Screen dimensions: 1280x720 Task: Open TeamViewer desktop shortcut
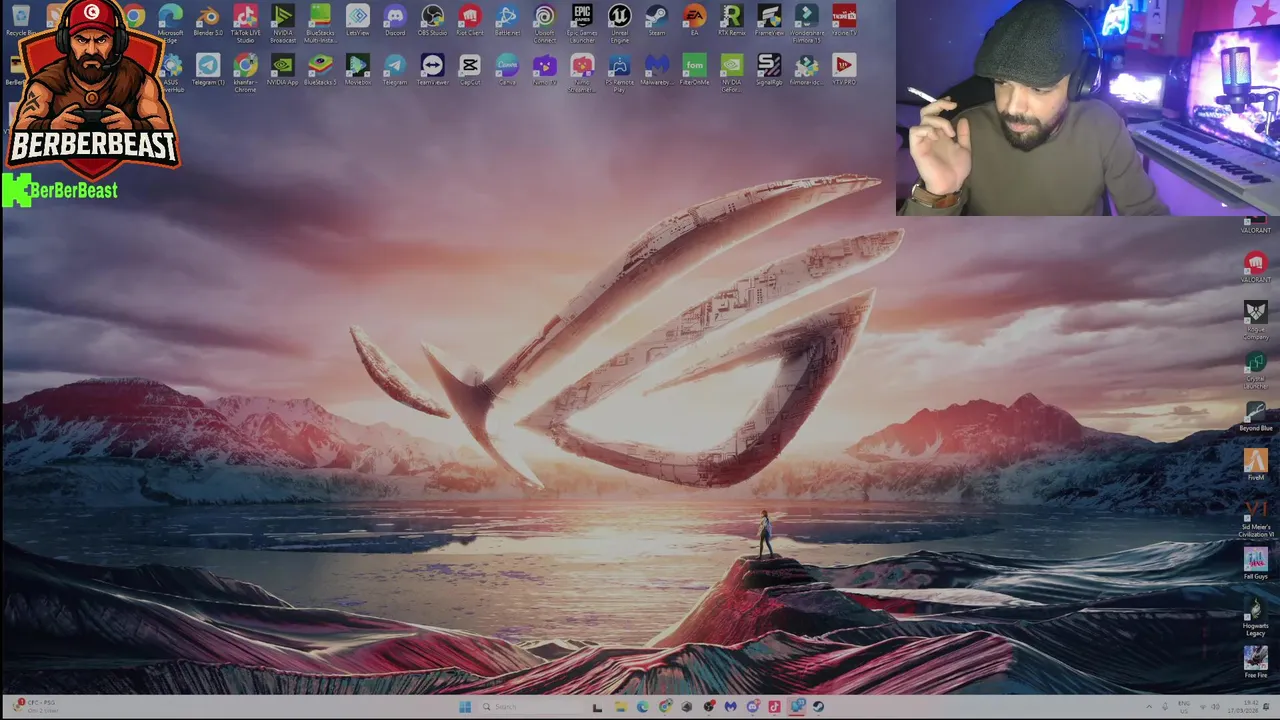tap(432, 70)
